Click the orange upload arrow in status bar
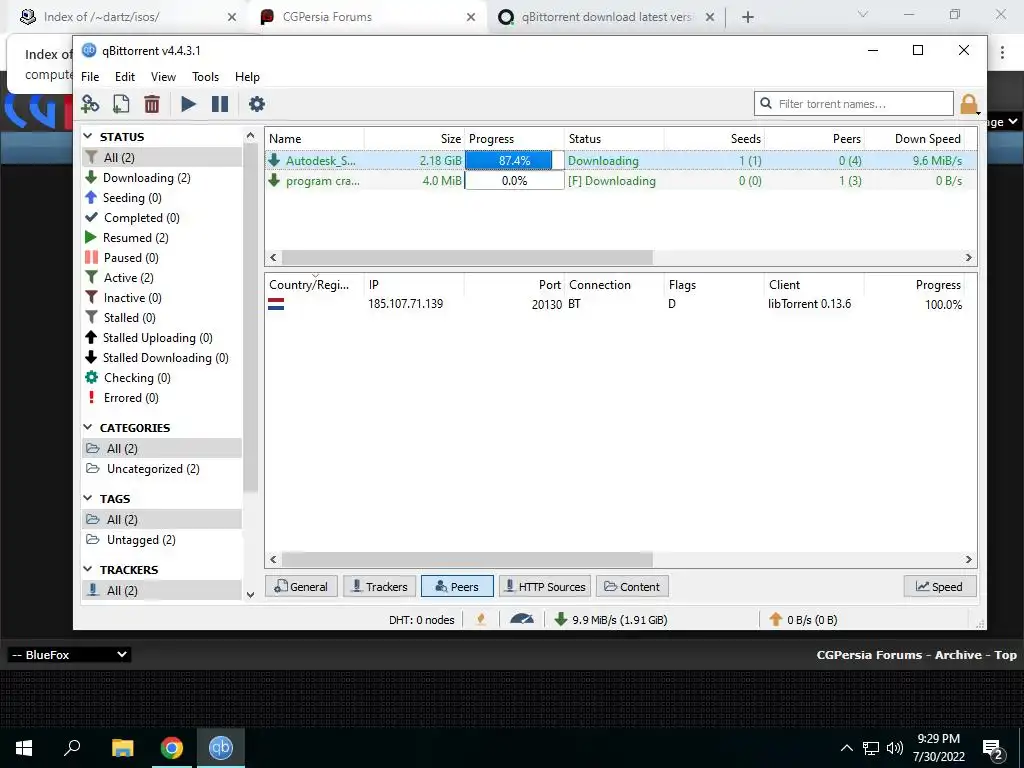Screen dimensions: 1024x768 tap(775, 619)
